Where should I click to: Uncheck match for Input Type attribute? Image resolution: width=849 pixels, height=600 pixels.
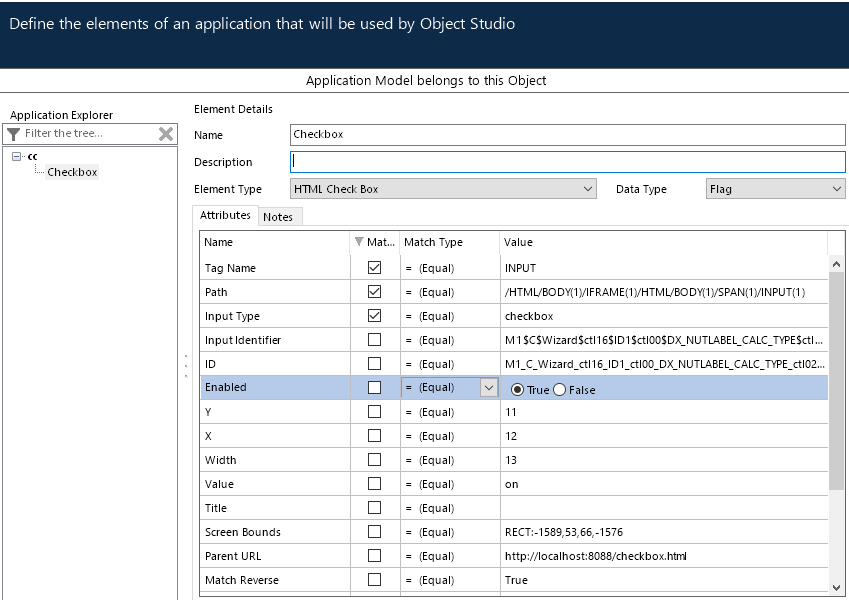(x=374, y=316)
